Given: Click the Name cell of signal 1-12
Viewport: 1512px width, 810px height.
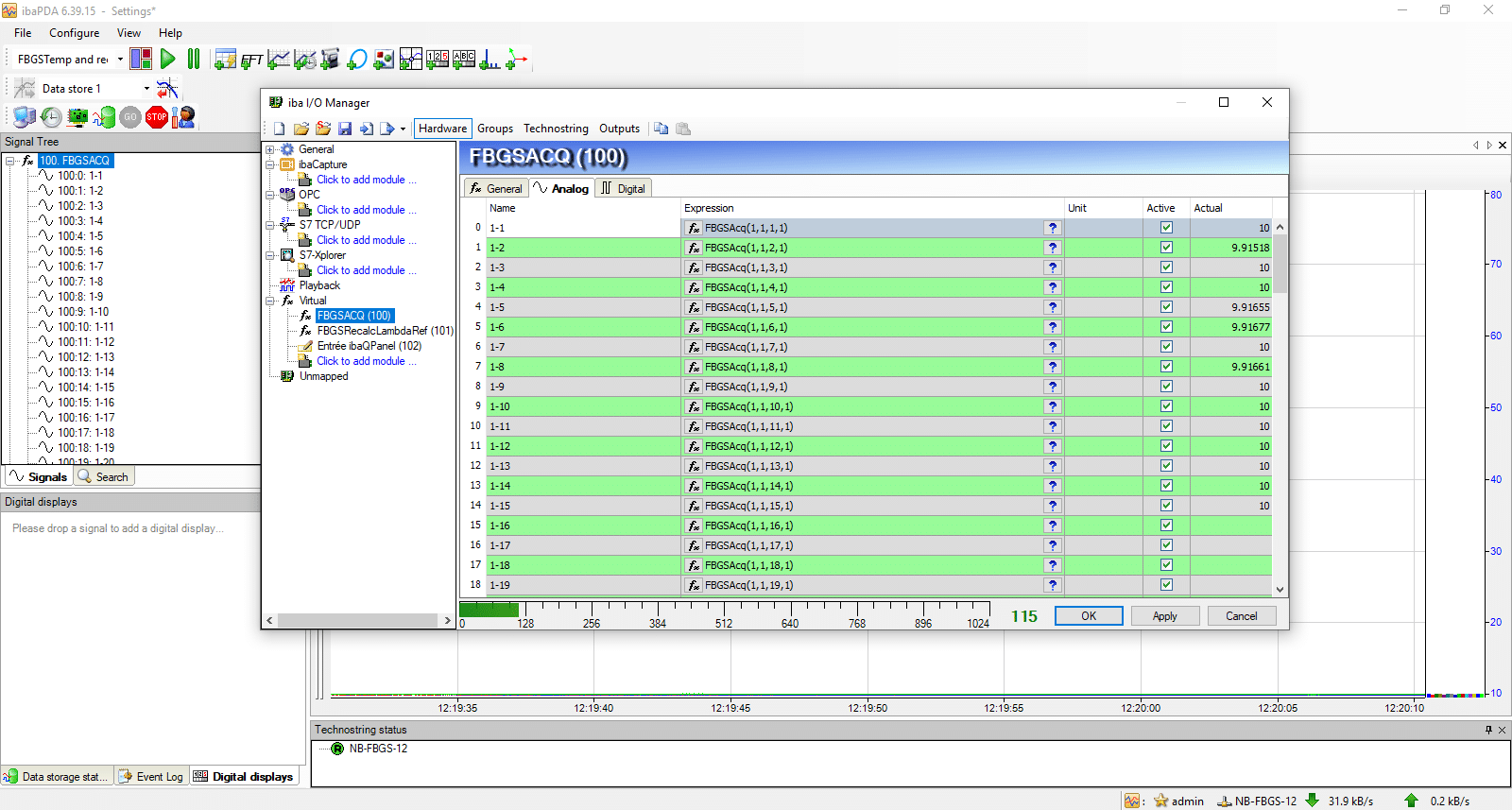Looking at the screenshot, I should pyautogui.click(x=583, y=446).
